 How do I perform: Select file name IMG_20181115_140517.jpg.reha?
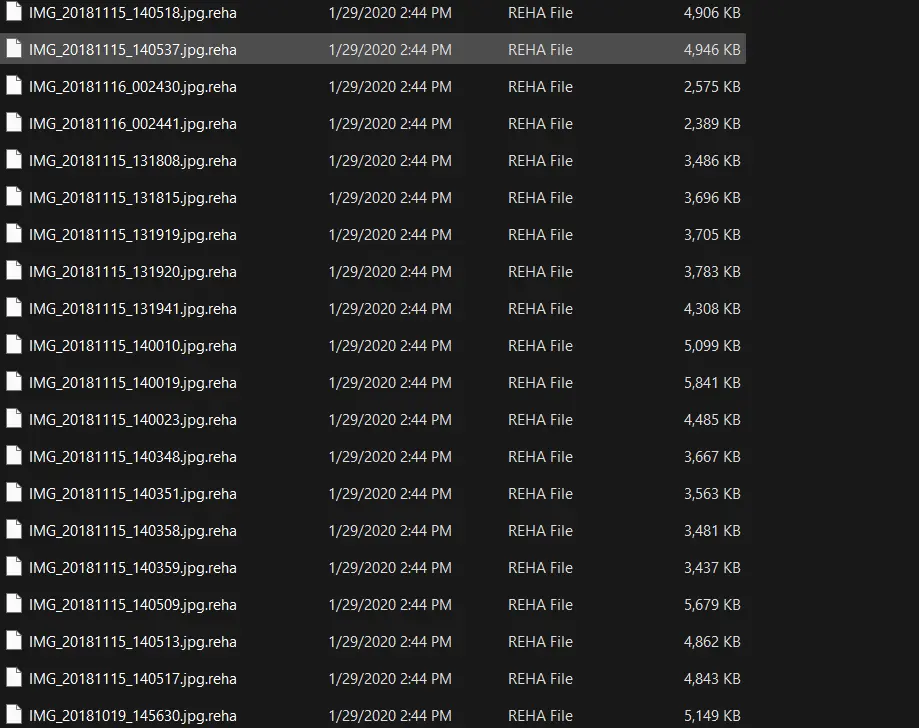pyautogui.click(x=133, y=679)
